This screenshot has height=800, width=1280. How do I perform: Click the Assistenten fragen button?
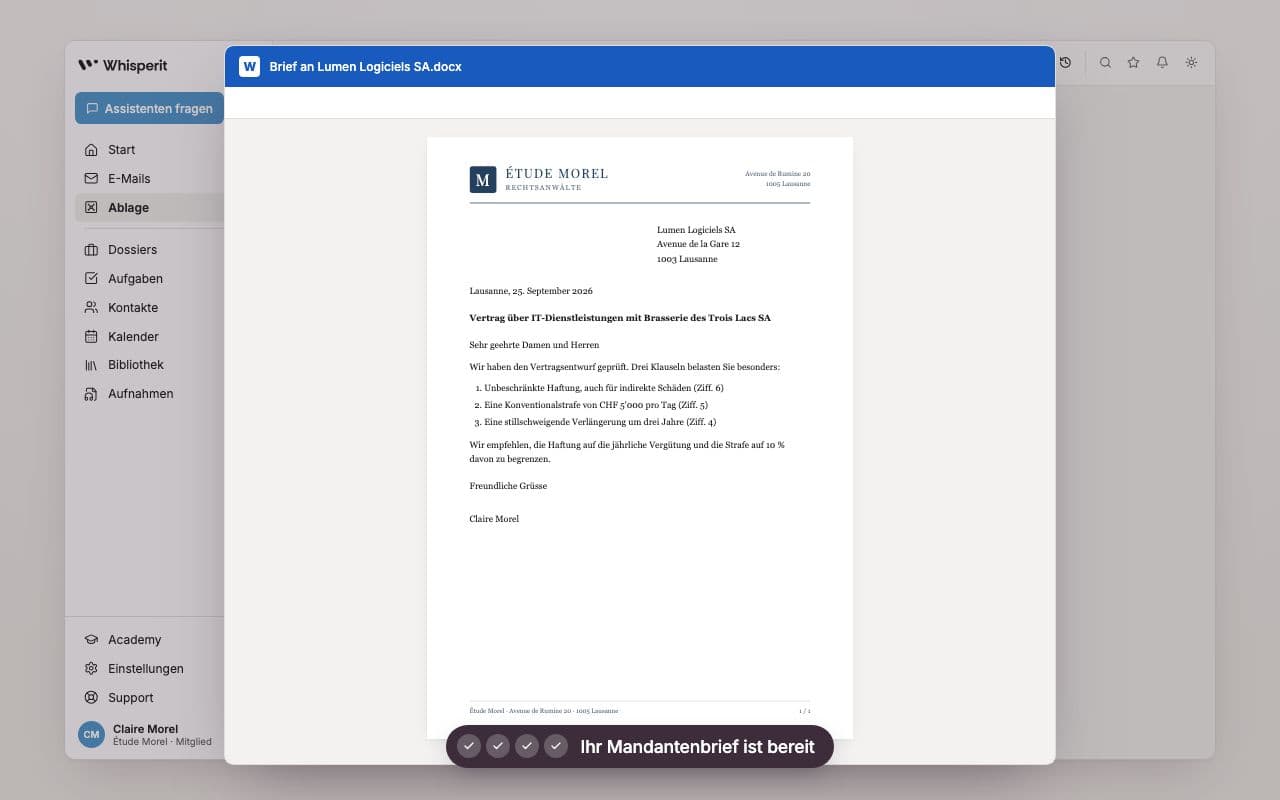(x=149, y=108)
